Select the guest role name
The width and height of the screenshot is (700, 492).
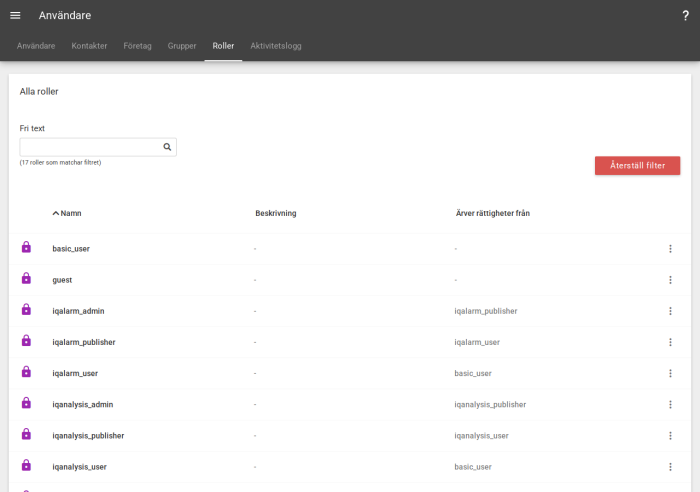[x=62, y=280]
